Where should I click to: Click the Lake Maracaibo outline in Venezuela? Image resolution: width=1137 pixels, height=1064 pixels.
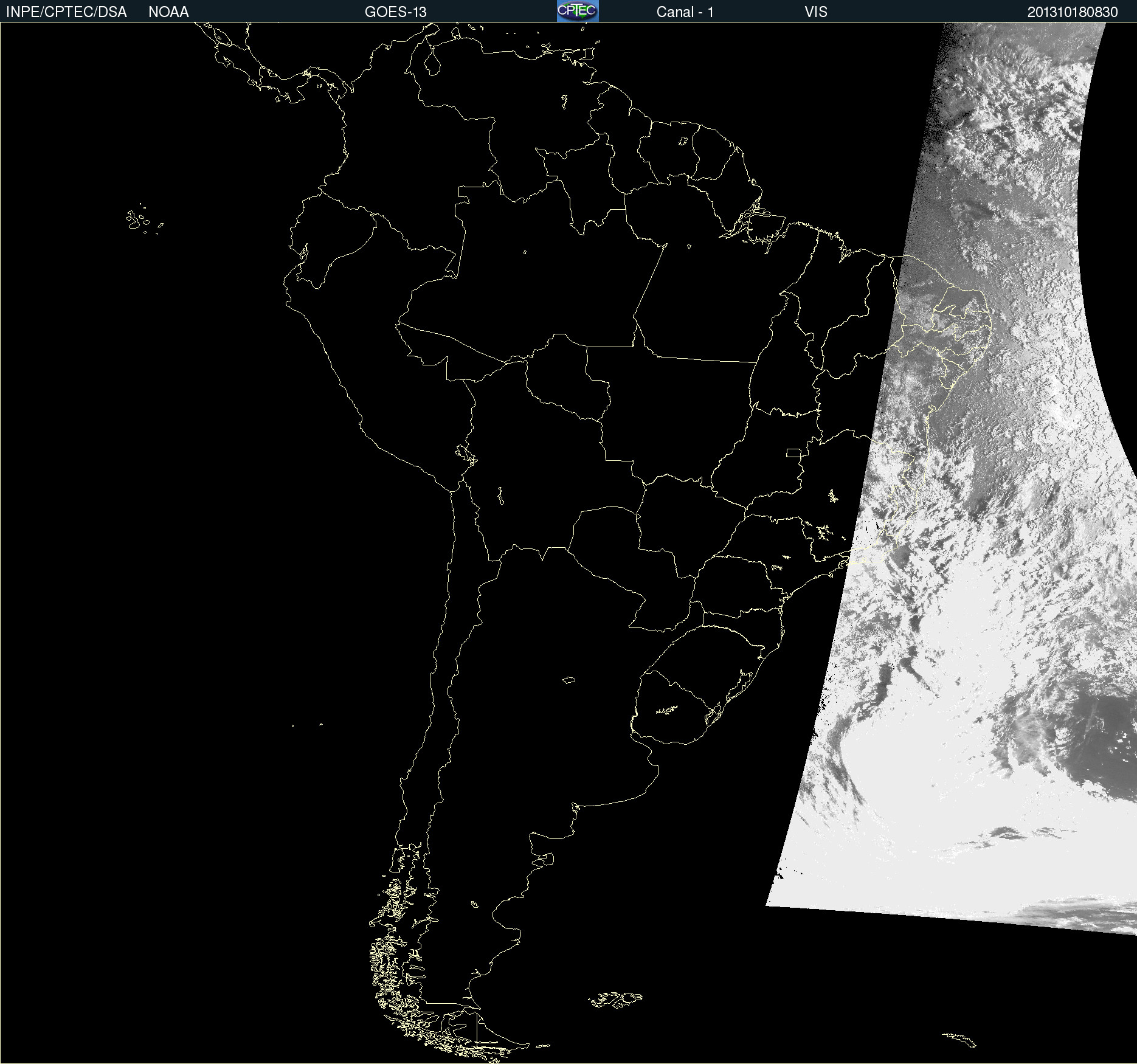tap(432, 62)
